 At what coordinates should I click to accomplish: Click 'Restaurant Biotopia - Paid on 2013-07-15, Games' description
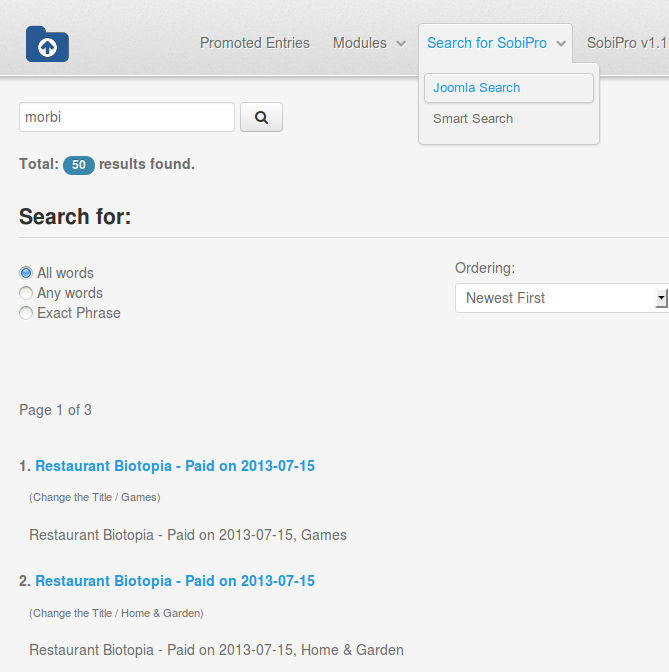click(x=188, y=535)
